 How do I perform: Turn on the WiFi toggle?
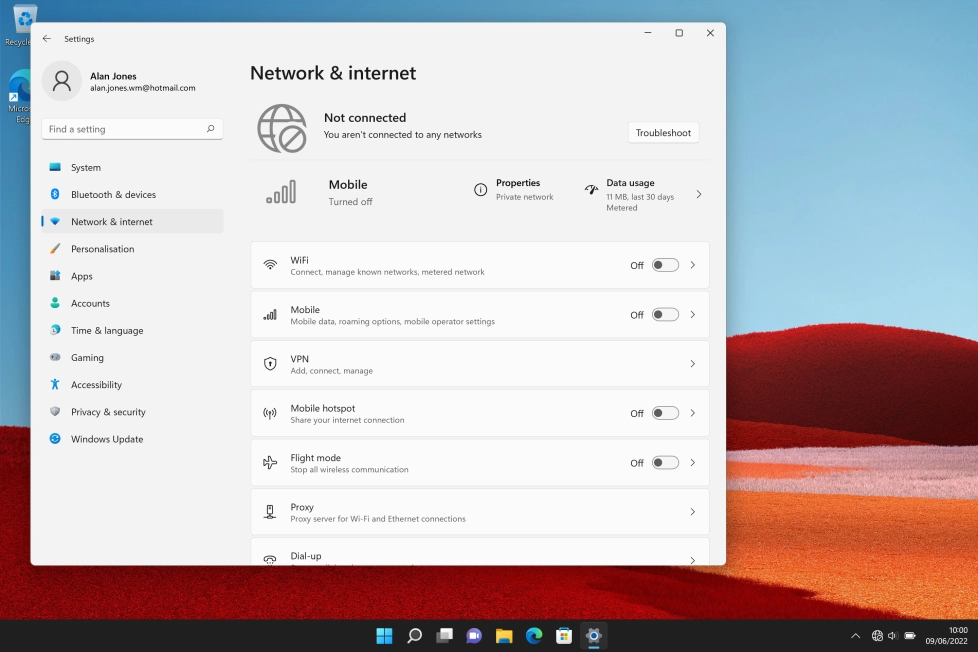(x=665, y=265)
